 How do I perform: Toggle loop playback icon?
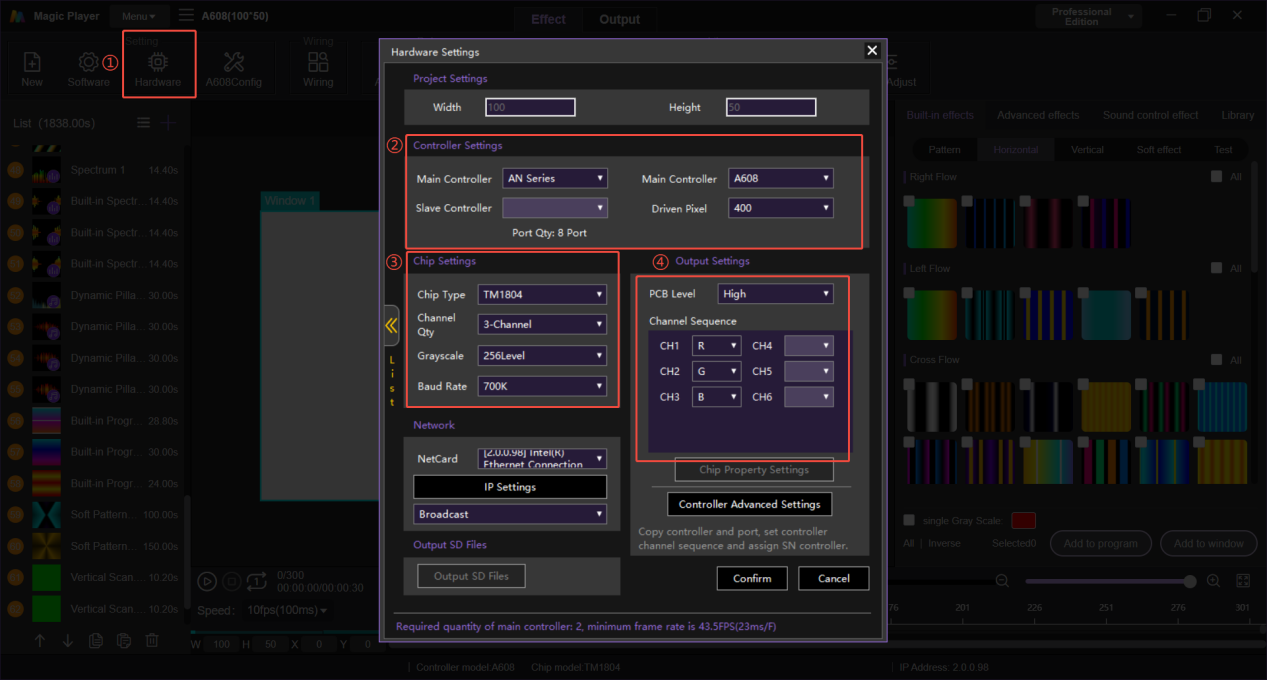[257, 581]
